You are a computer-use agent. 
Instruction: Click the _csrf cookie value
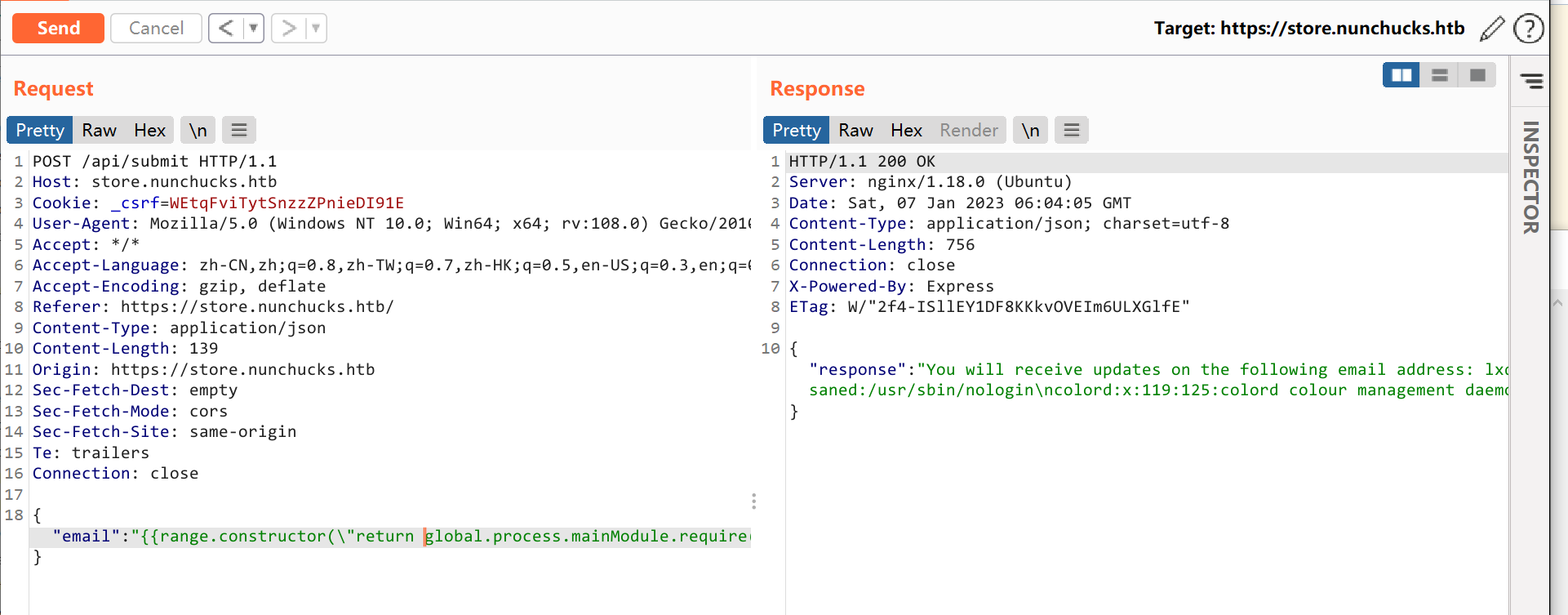287,203
